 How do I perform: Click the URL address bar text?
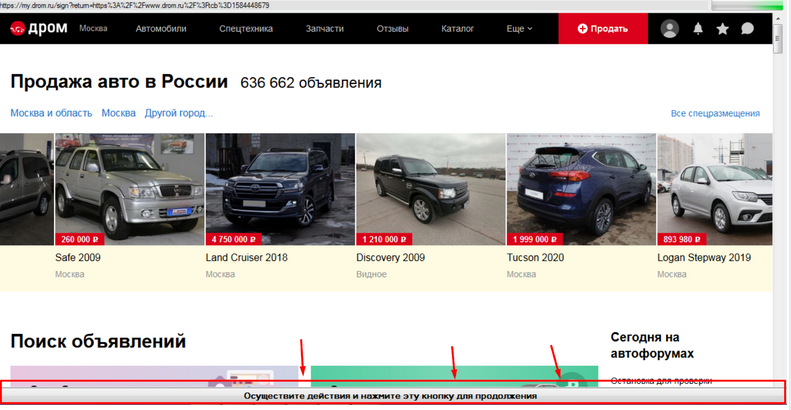(x=135, y=5)
